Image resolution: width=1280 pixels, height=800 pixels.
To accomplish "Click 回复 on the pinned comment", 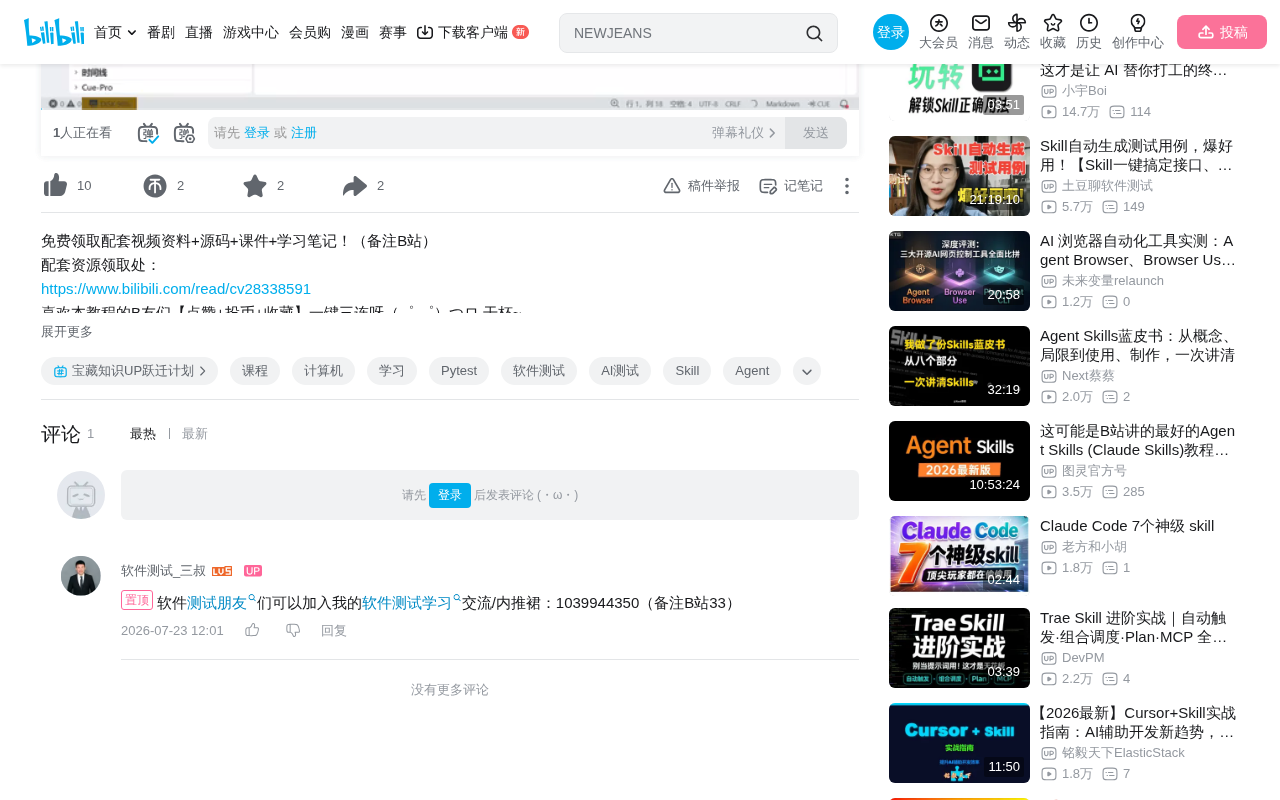I will (334, 630).
